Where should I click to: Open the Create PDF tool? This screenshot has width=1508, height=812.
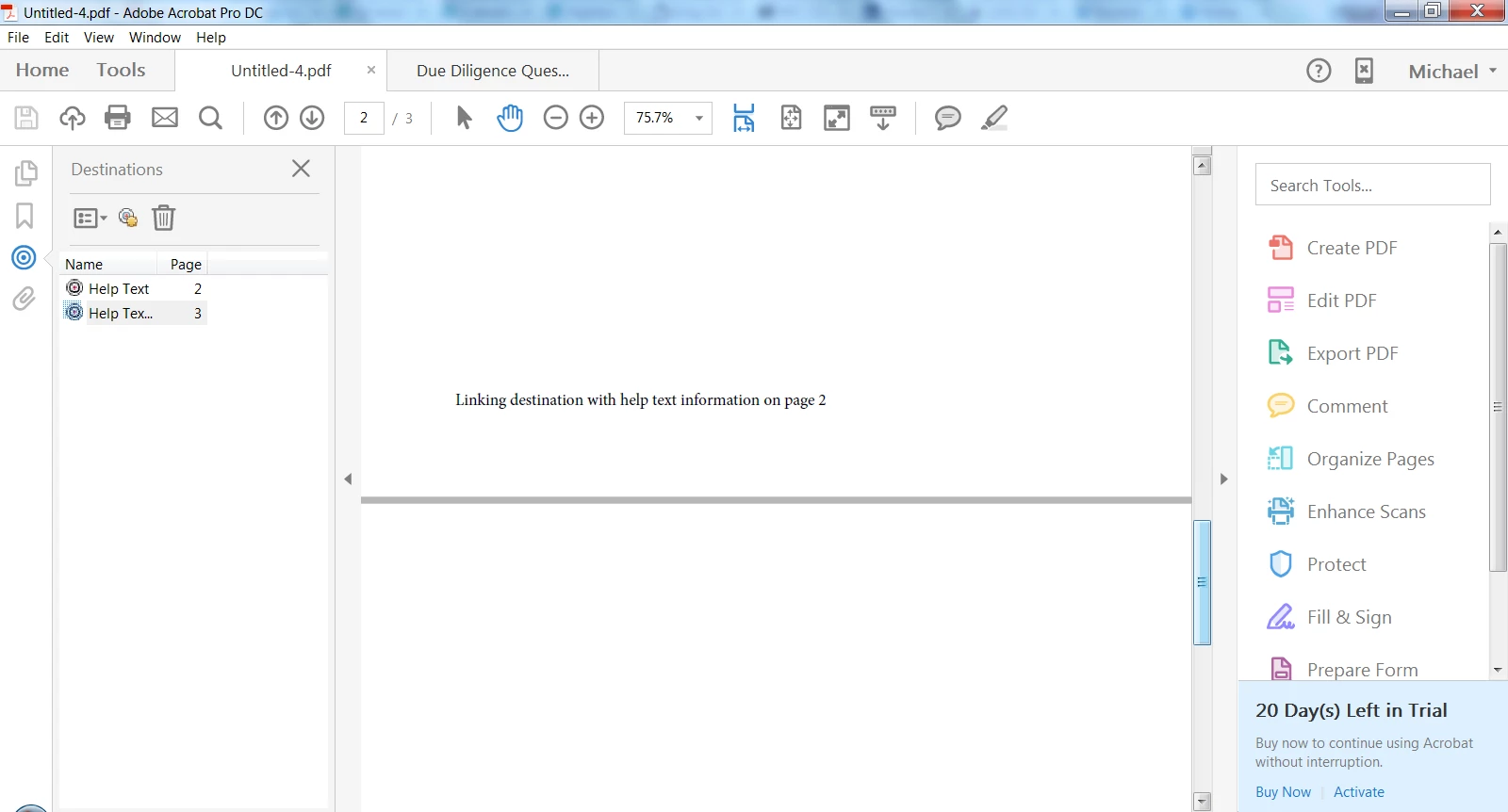pyautogui.click(x=1333, y=248)
